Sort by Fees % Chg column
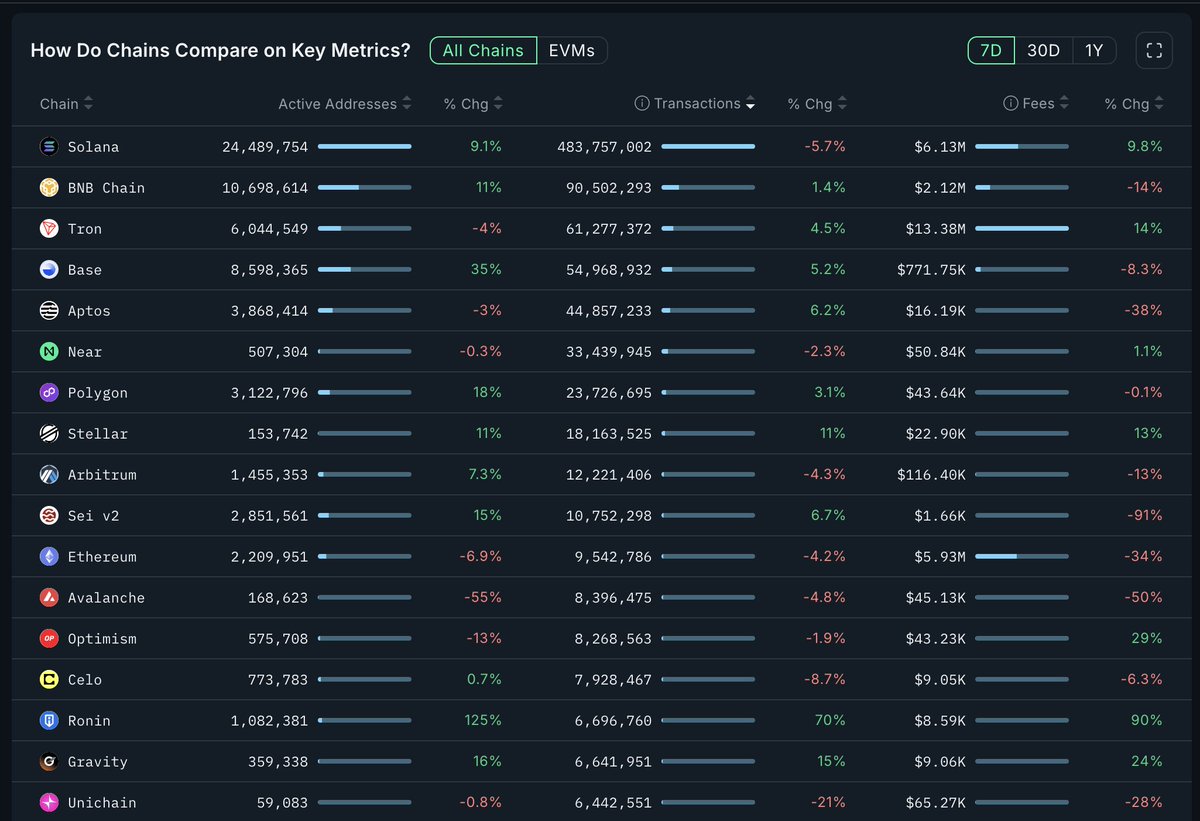Screen dimensions: 1200x821 [1134, 104]
